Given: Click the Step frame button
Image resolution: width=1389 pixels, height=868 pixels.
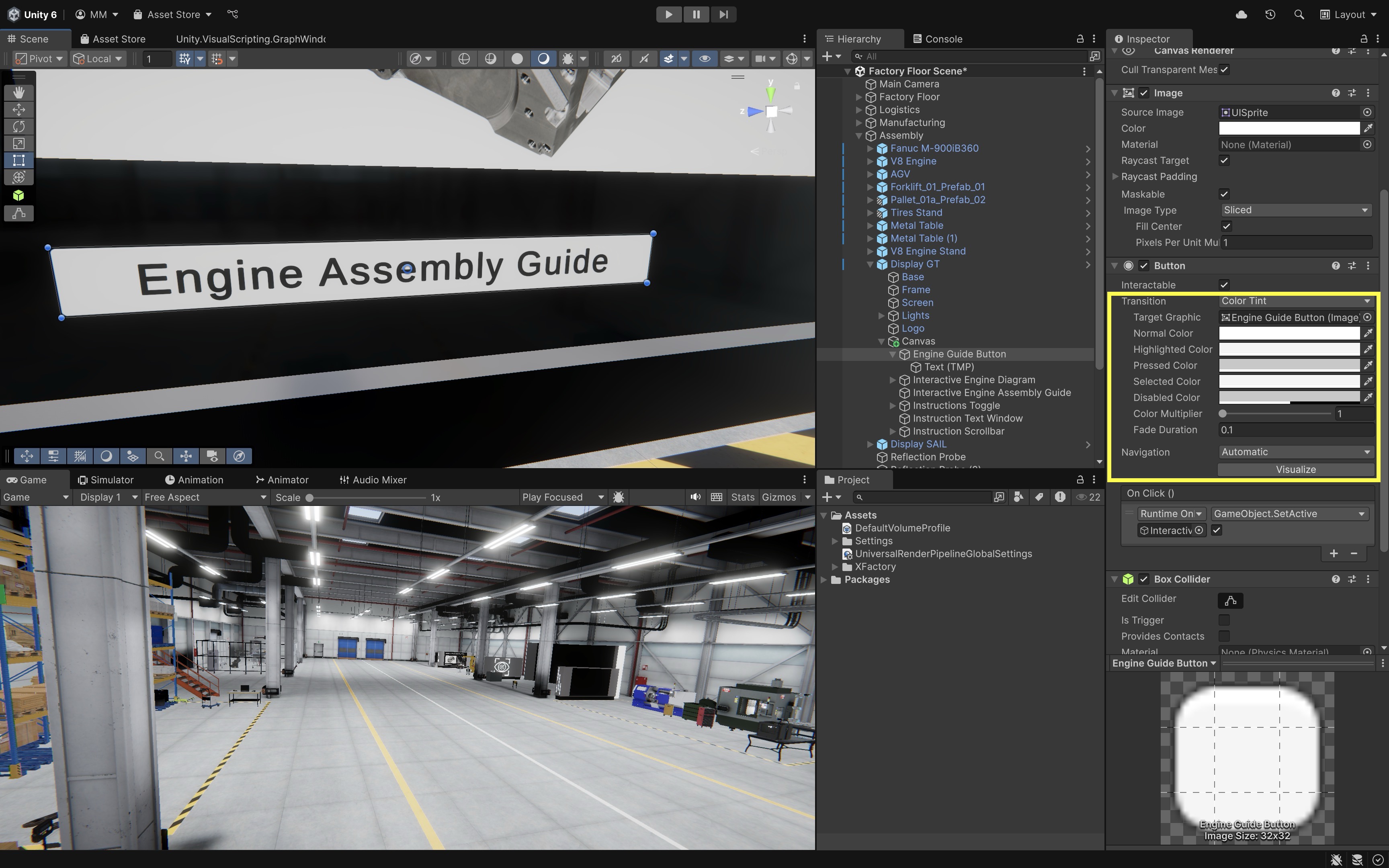Looking at the screenshot, I should click(723, 14).
